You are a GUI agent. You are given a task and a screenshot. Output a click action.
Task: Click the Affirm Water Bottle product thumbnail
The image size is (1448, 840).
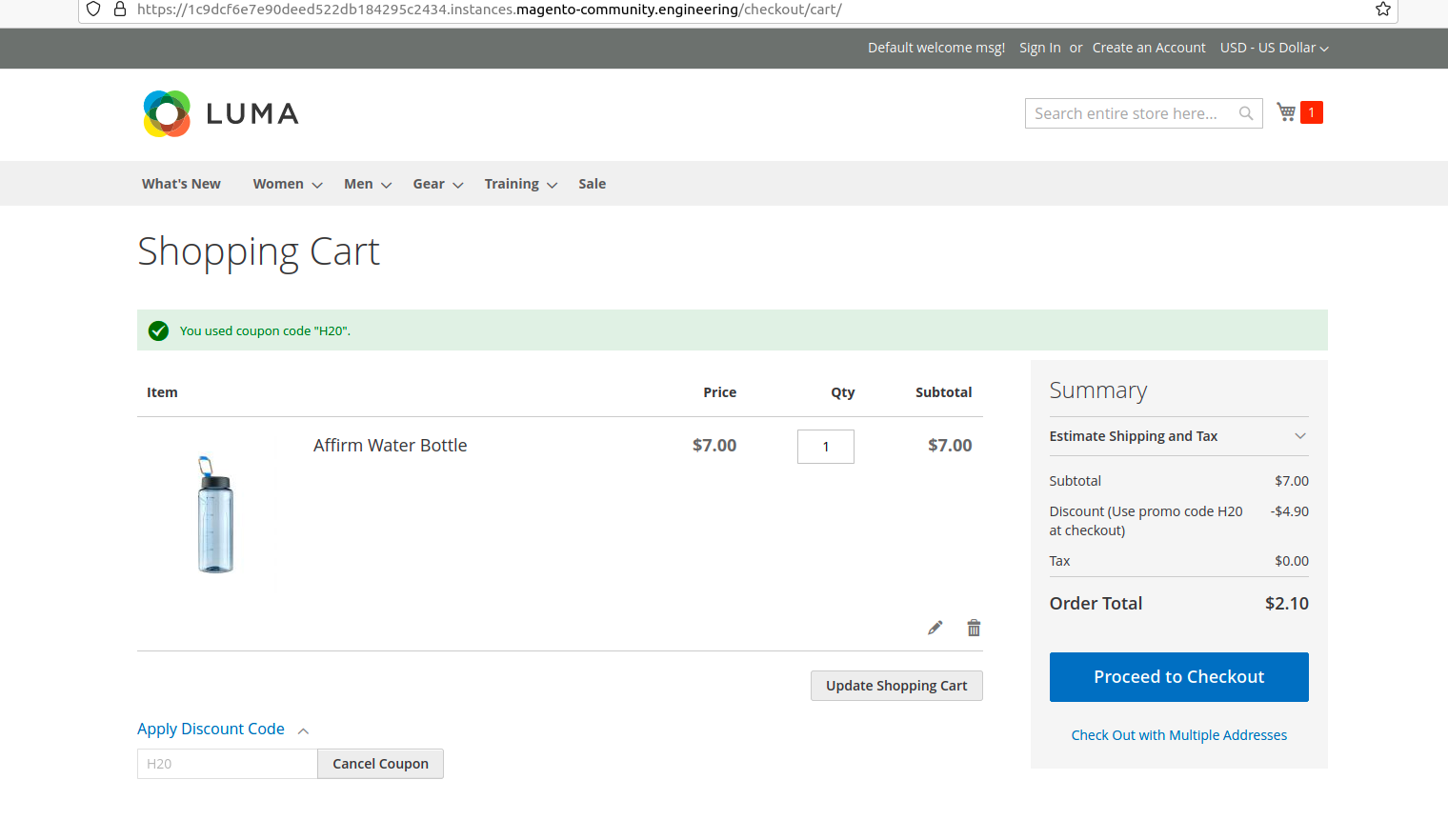tap(215, 514)
